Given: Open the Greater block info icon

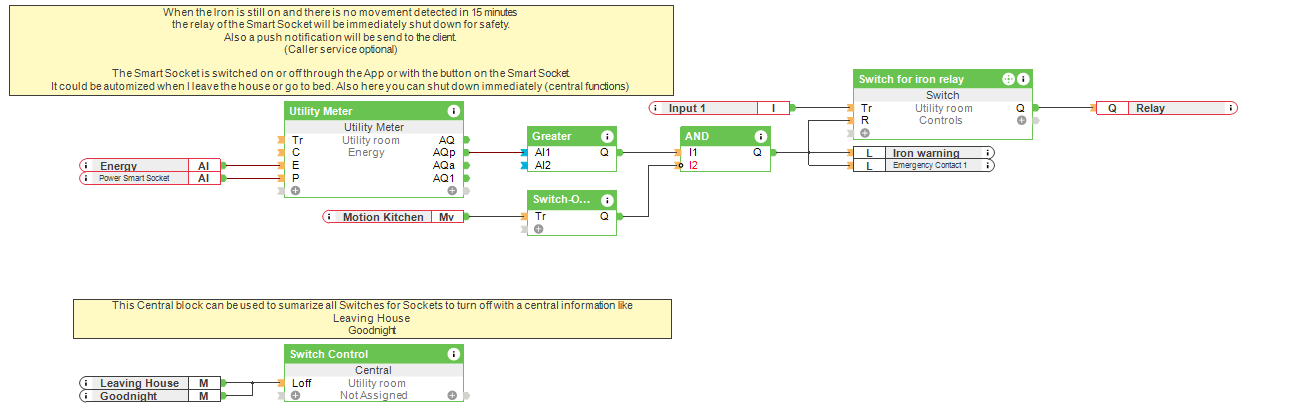Looking at the screenshot, I should [x=606, y=136].
